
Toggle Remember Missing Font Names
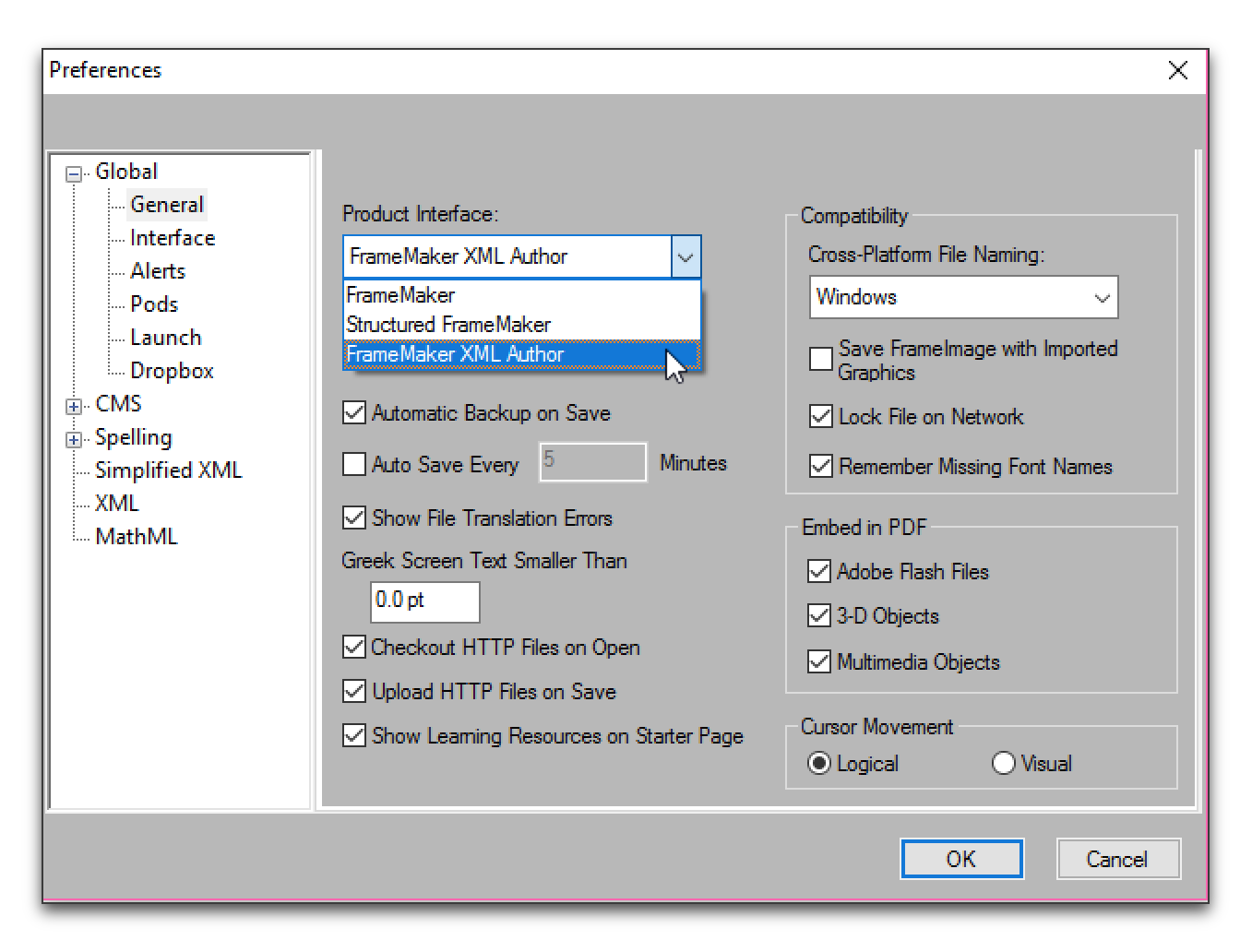pos(821,466)
